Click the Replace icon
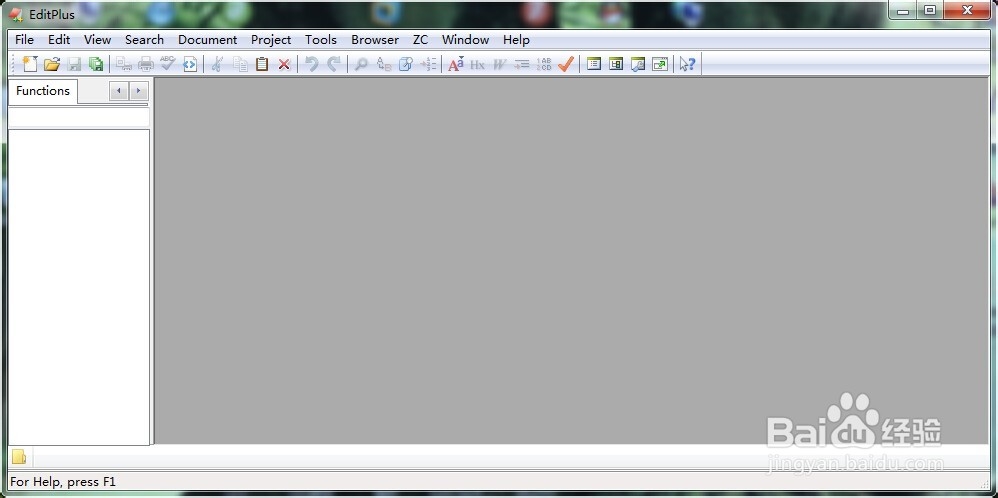Screen dimensions: 998x498 coord(383,64)
